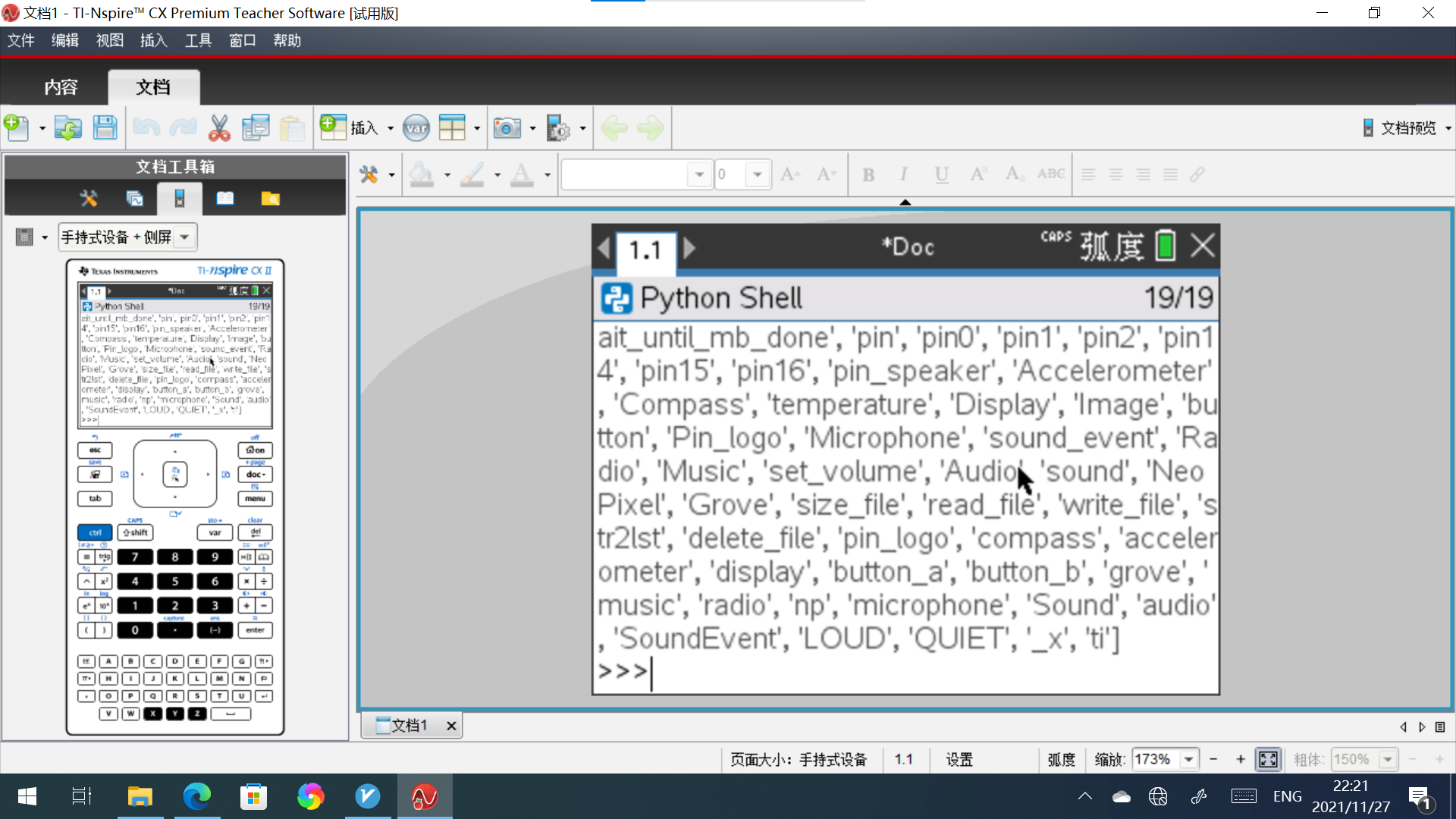Click the page layout grid icon

452,127
